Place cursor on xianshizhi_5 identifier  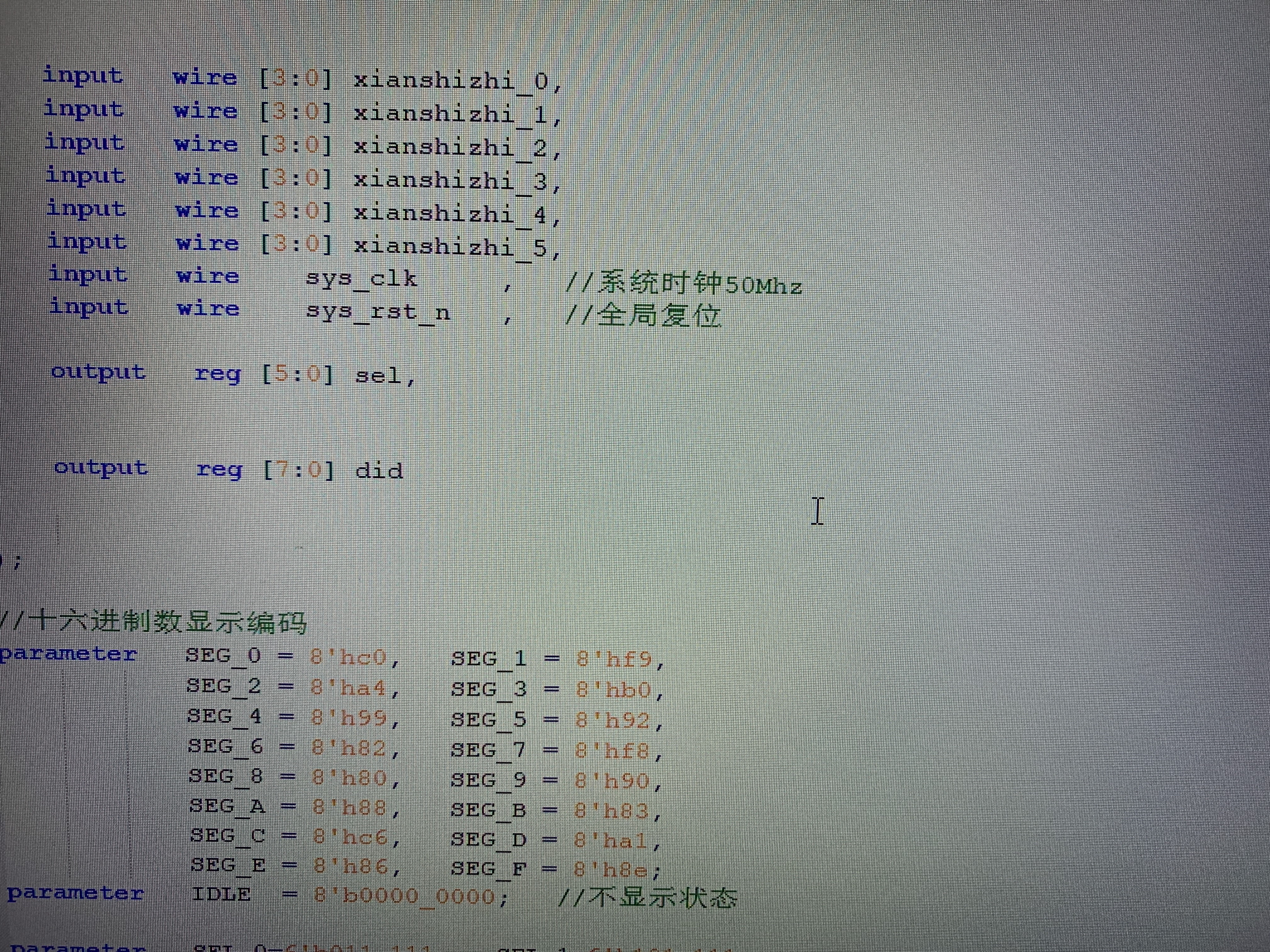(x=451, y=247)
